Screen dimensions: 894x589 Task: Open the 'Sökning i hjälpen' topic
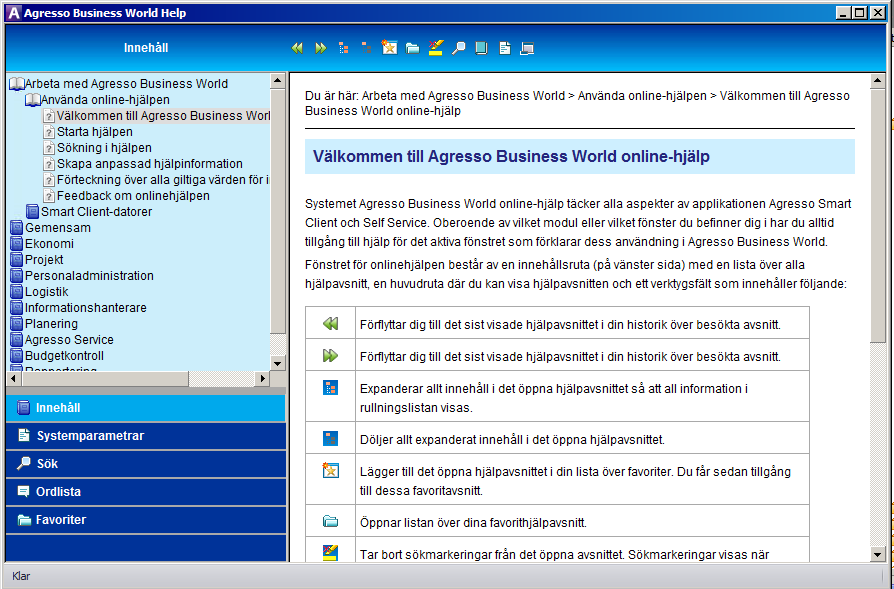point(104,148)
